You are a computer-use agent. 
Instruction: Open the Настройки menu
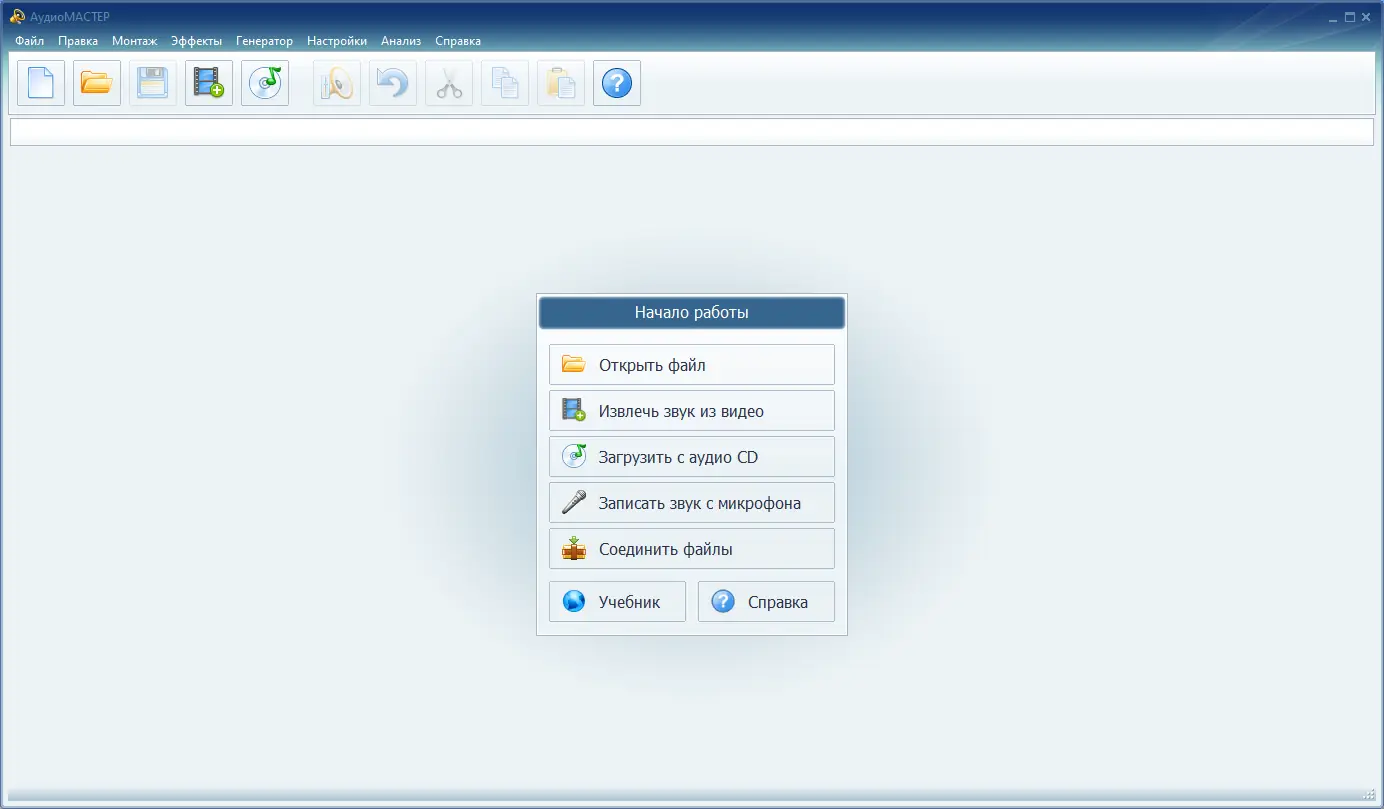coord(337,41)
